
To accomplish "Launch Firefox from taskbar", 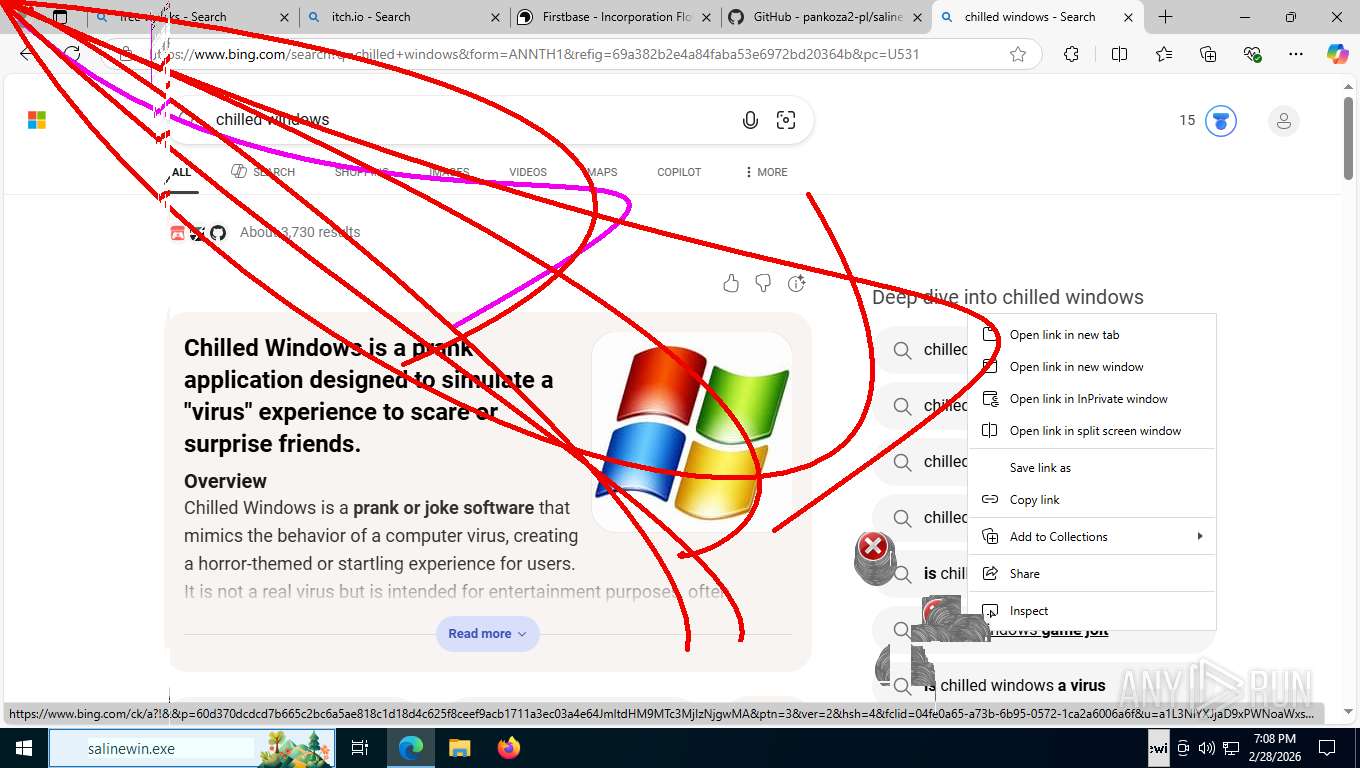I will point(508,748).
